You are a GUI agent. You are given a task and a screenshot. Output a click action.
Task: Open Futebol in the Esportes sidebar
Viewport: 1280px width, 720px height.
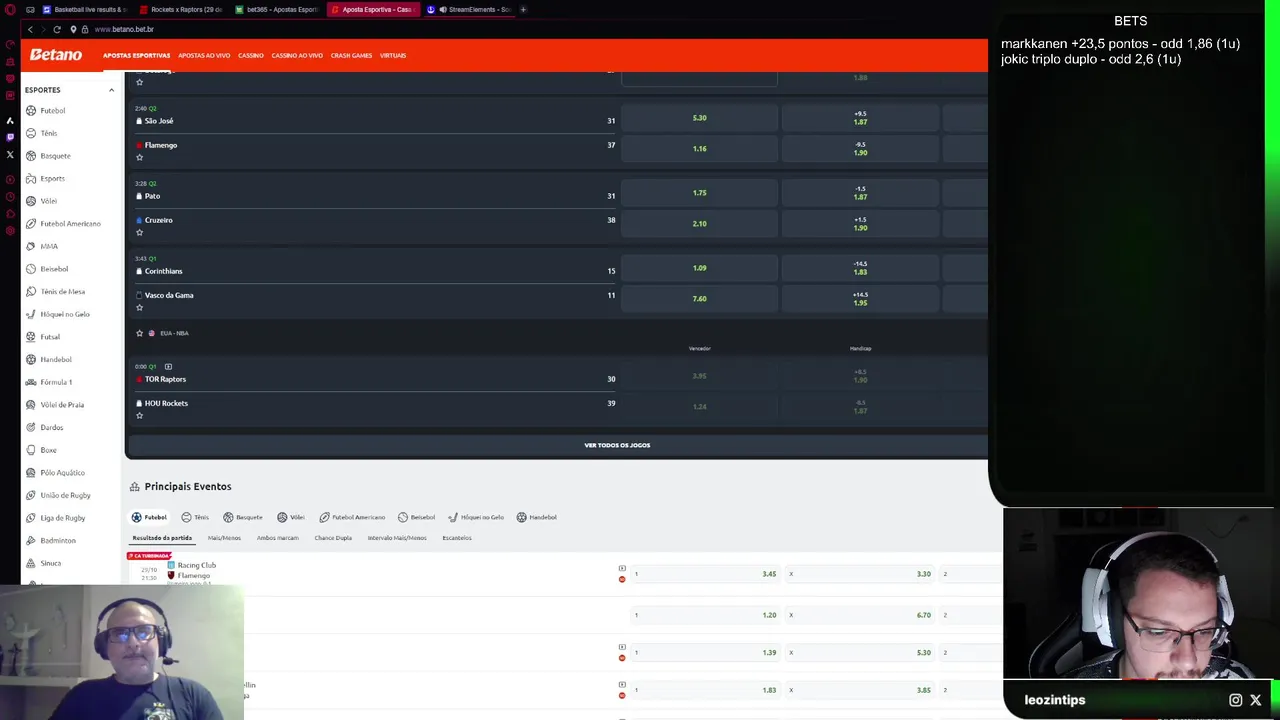tap(53, 111)
